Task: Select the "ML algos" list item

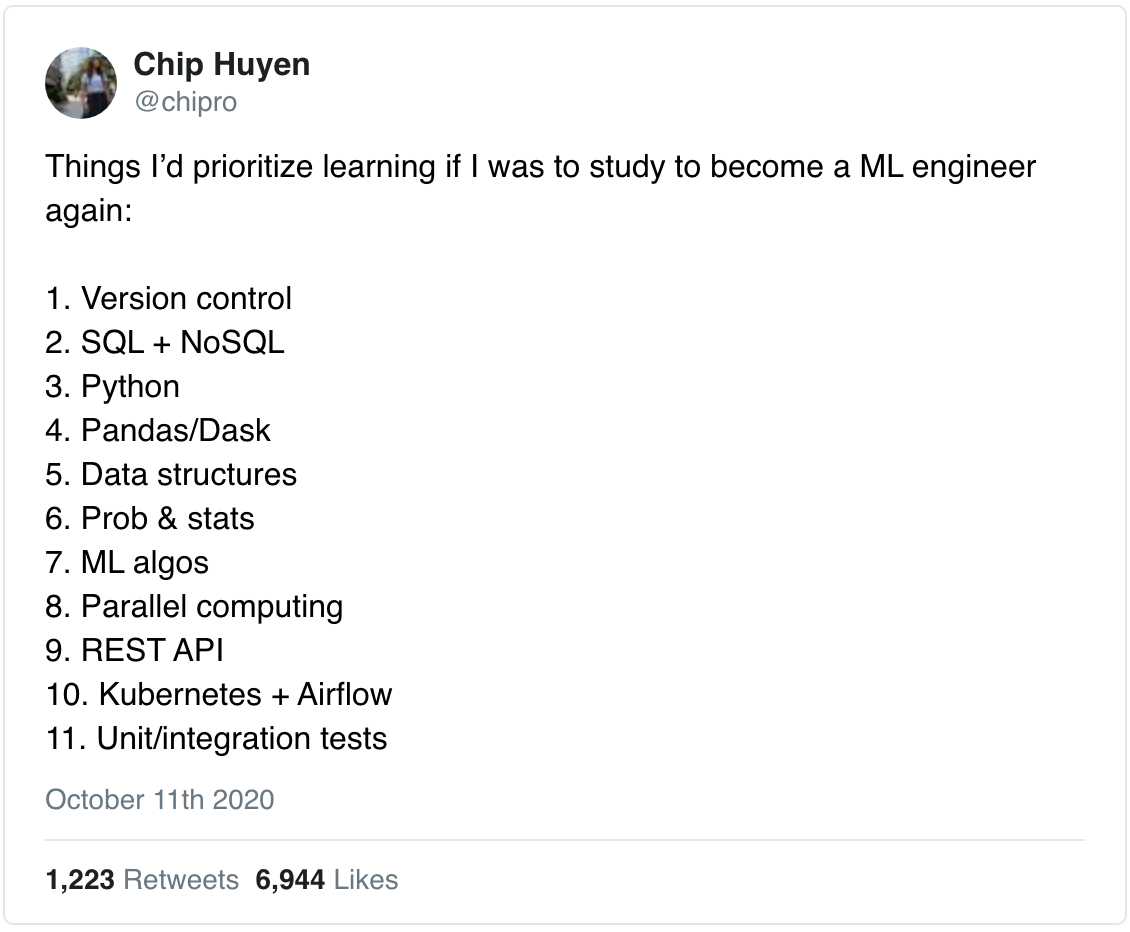Action: pos(127,563)
